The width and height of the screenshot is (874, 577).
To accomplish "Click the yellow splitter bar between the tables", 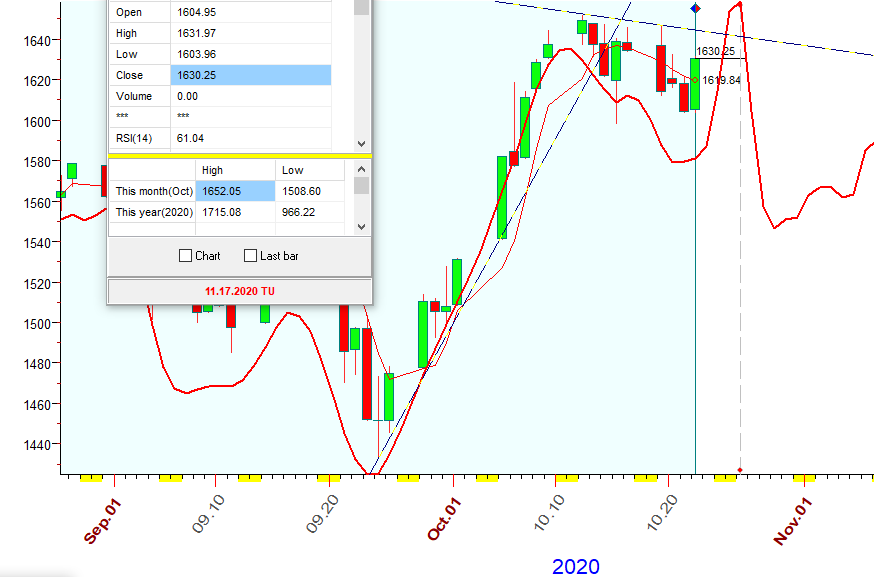I will pos(239,156).
